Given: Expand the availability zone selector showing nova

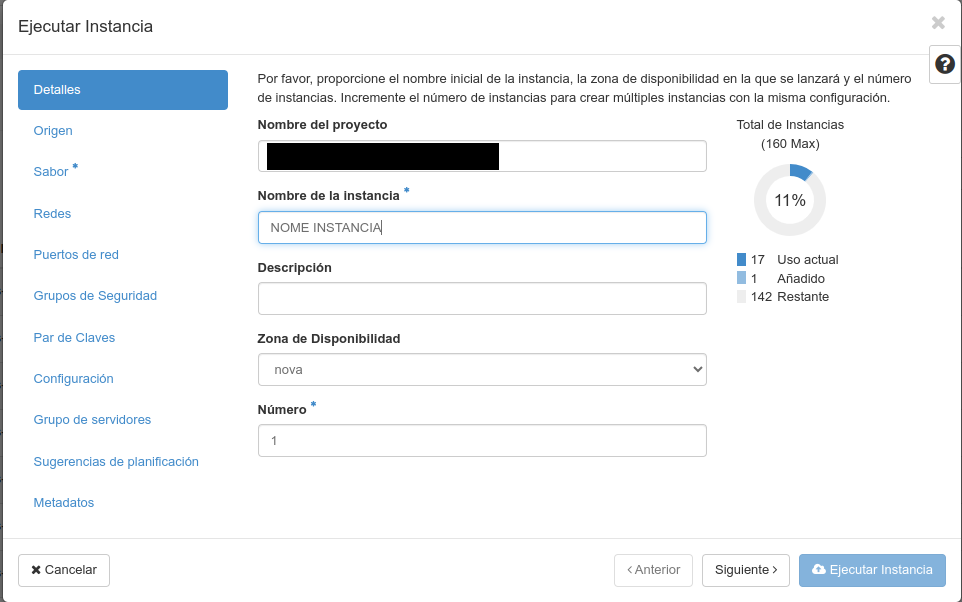Looking at the screenshot, I should click(x=697, y=369).
